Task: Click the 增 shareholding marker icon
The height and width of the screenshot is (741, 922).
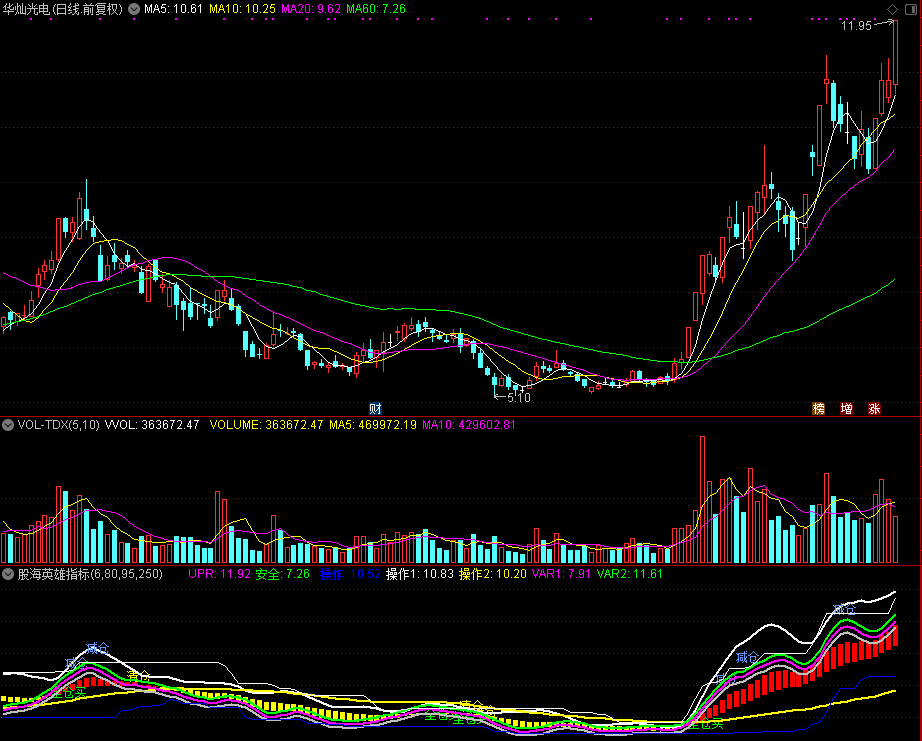Action: pyautogui.click(x=846, y=408)
